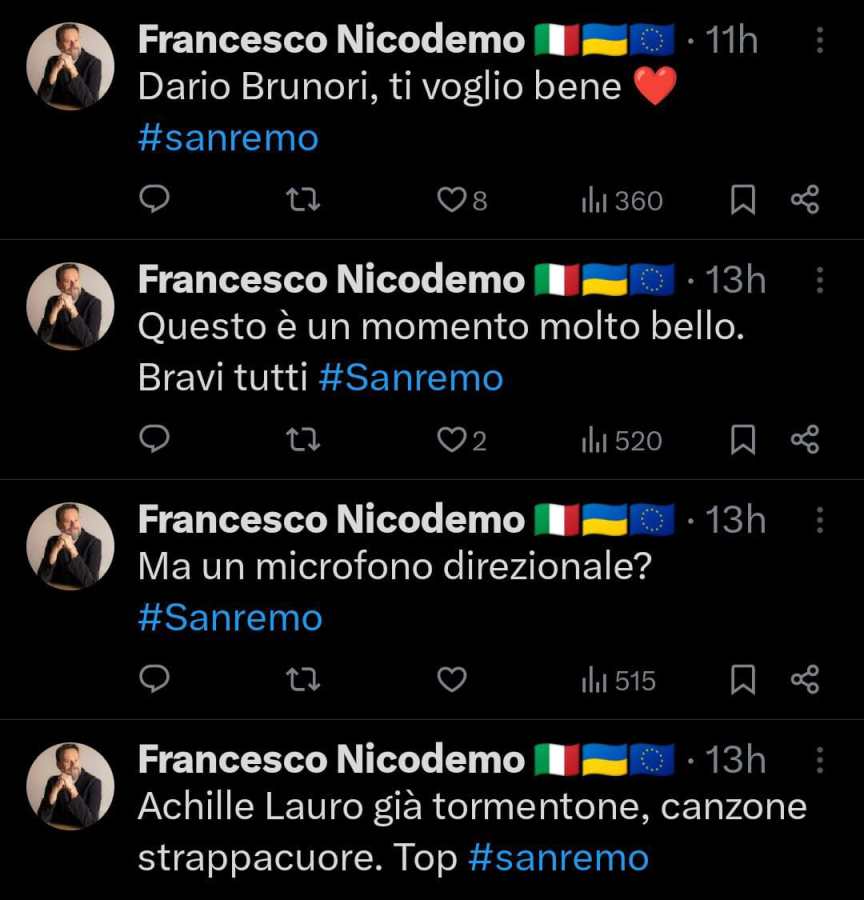The width and height of the screenshot is (864, 900).
Task: Retweet the Dario Brunori post
Action: [302, 201]
